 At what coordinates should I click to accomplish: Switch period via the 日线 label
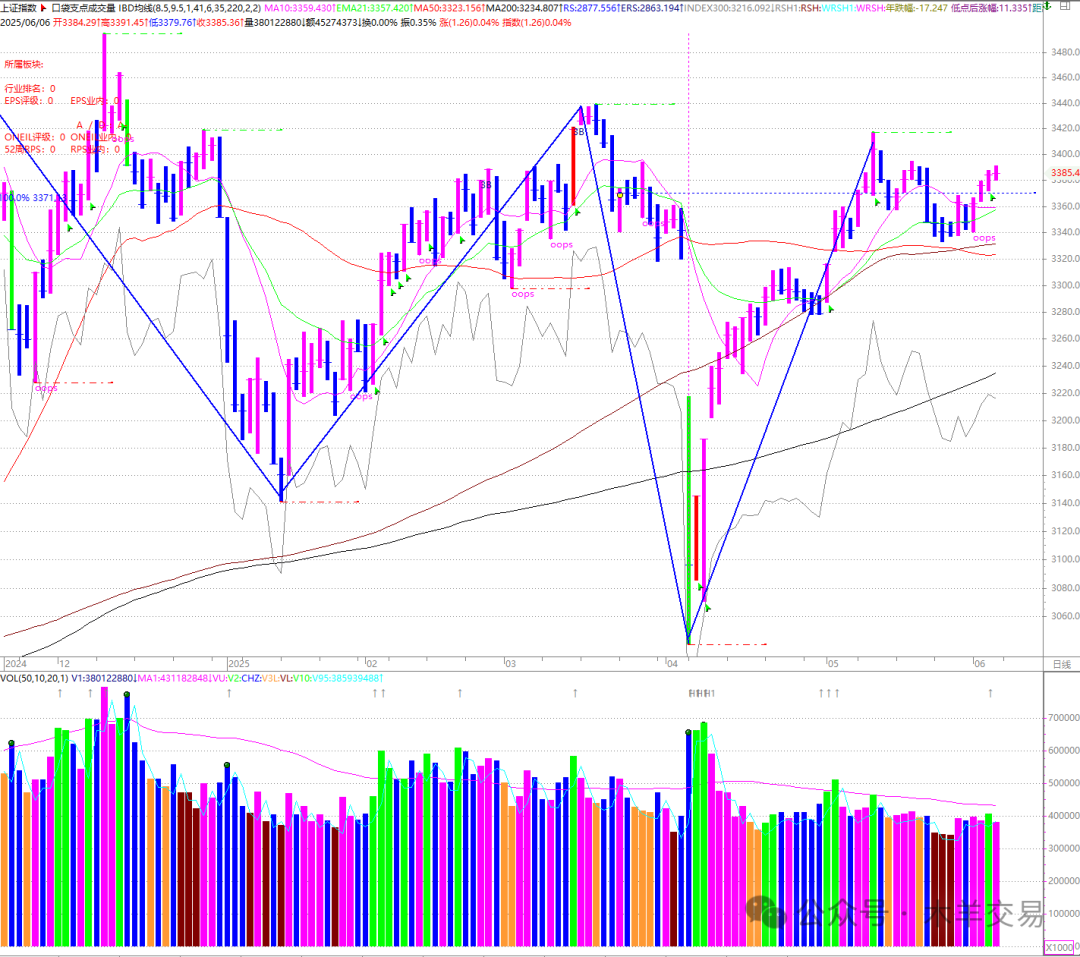click(1061, 664)
